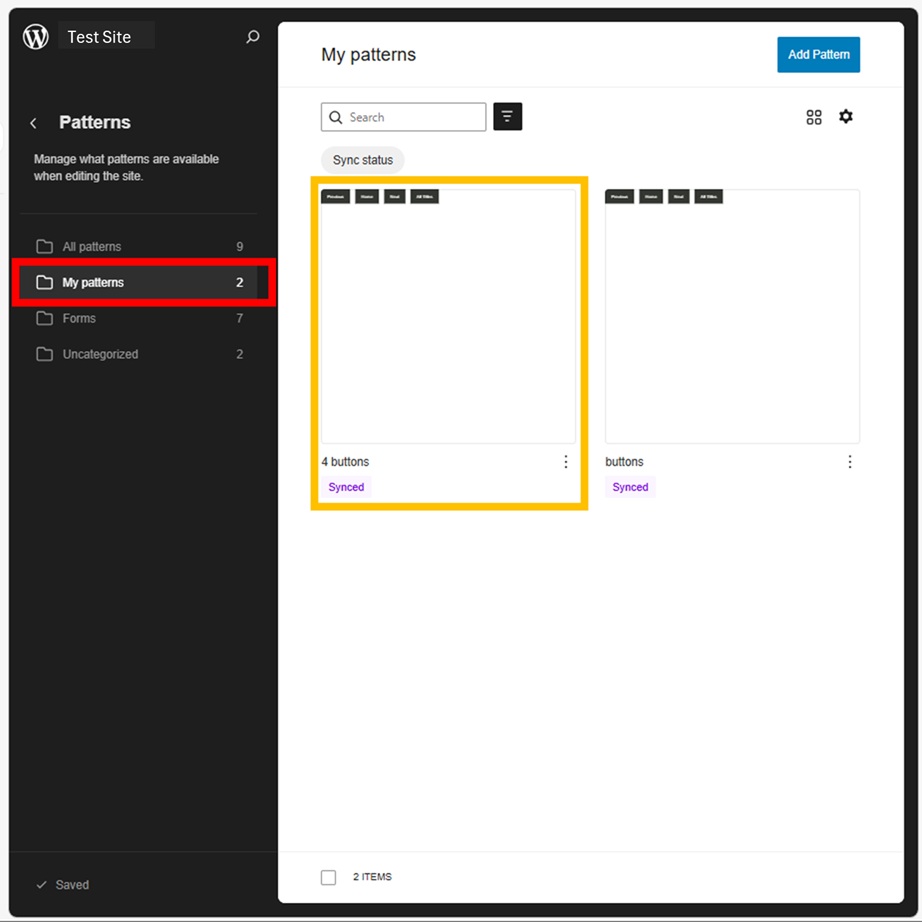Tick the select-all checkbox near 2 ITEMS
The width and height of the screenshot is (922, 922).
point(328,877)
